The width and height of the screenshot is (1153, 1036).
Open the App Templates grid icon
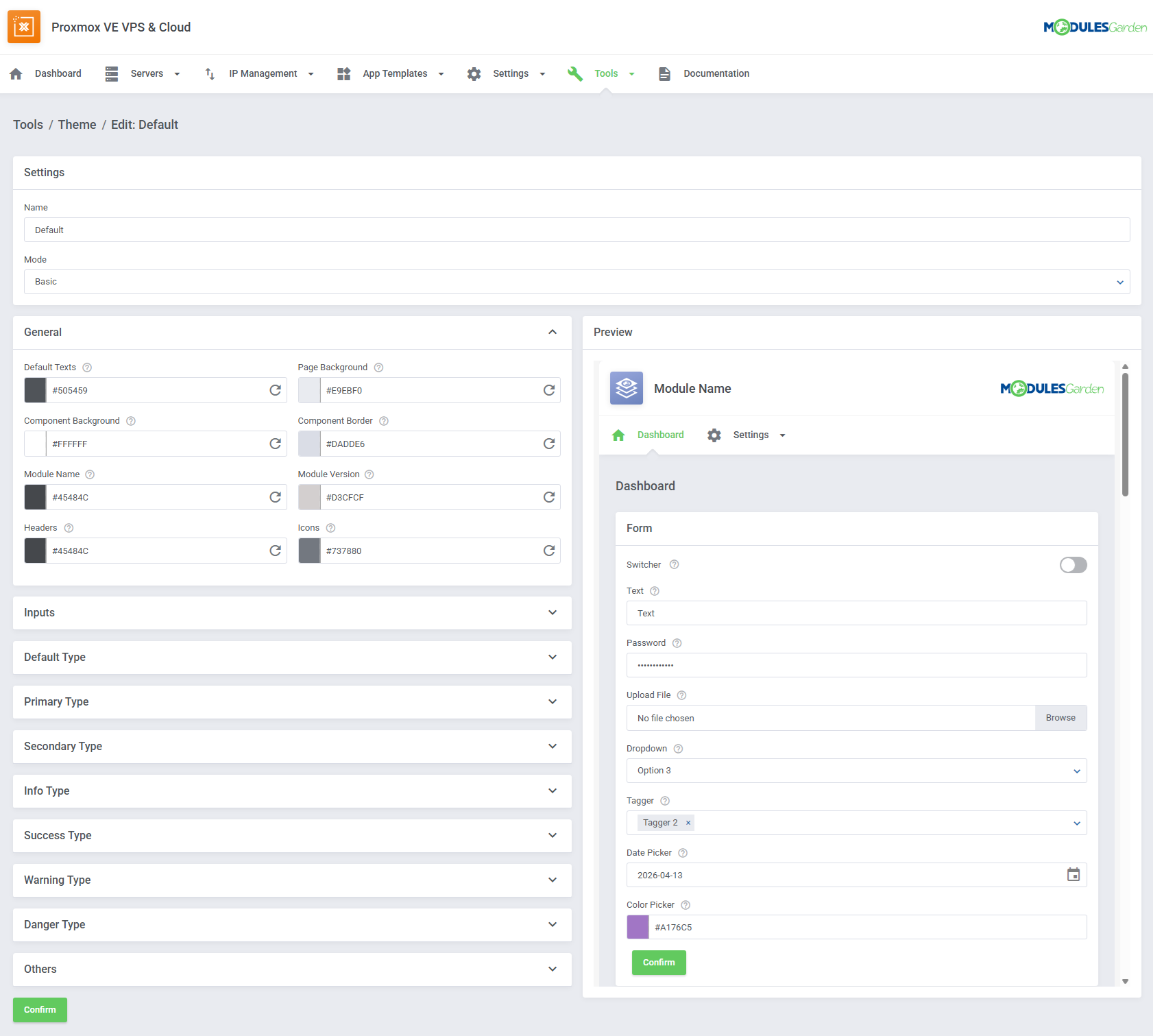tap(343, 73)
